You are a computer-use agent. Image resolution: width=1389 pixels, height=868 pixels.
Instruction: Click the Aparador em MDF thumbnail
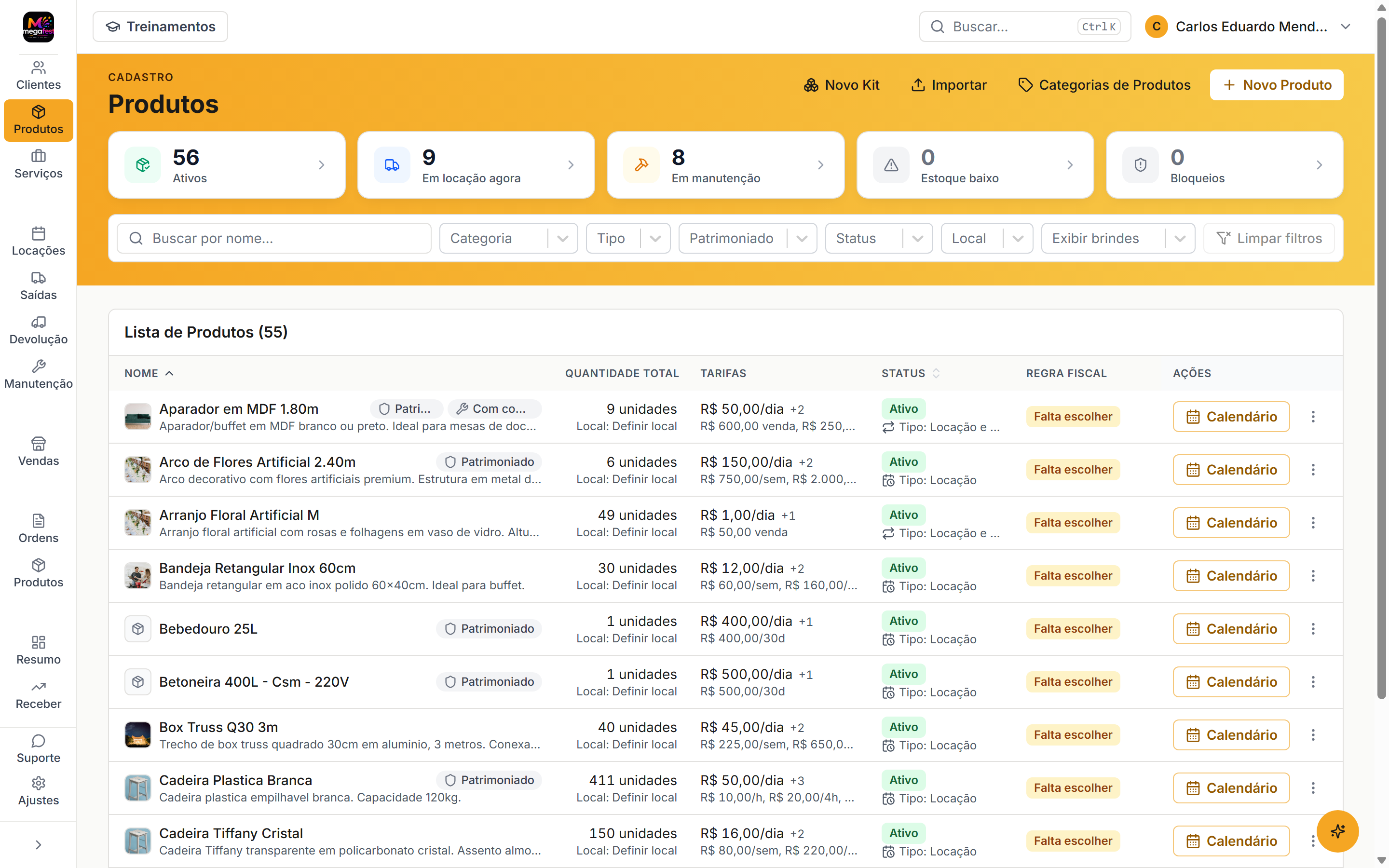[x=138, y=417]
